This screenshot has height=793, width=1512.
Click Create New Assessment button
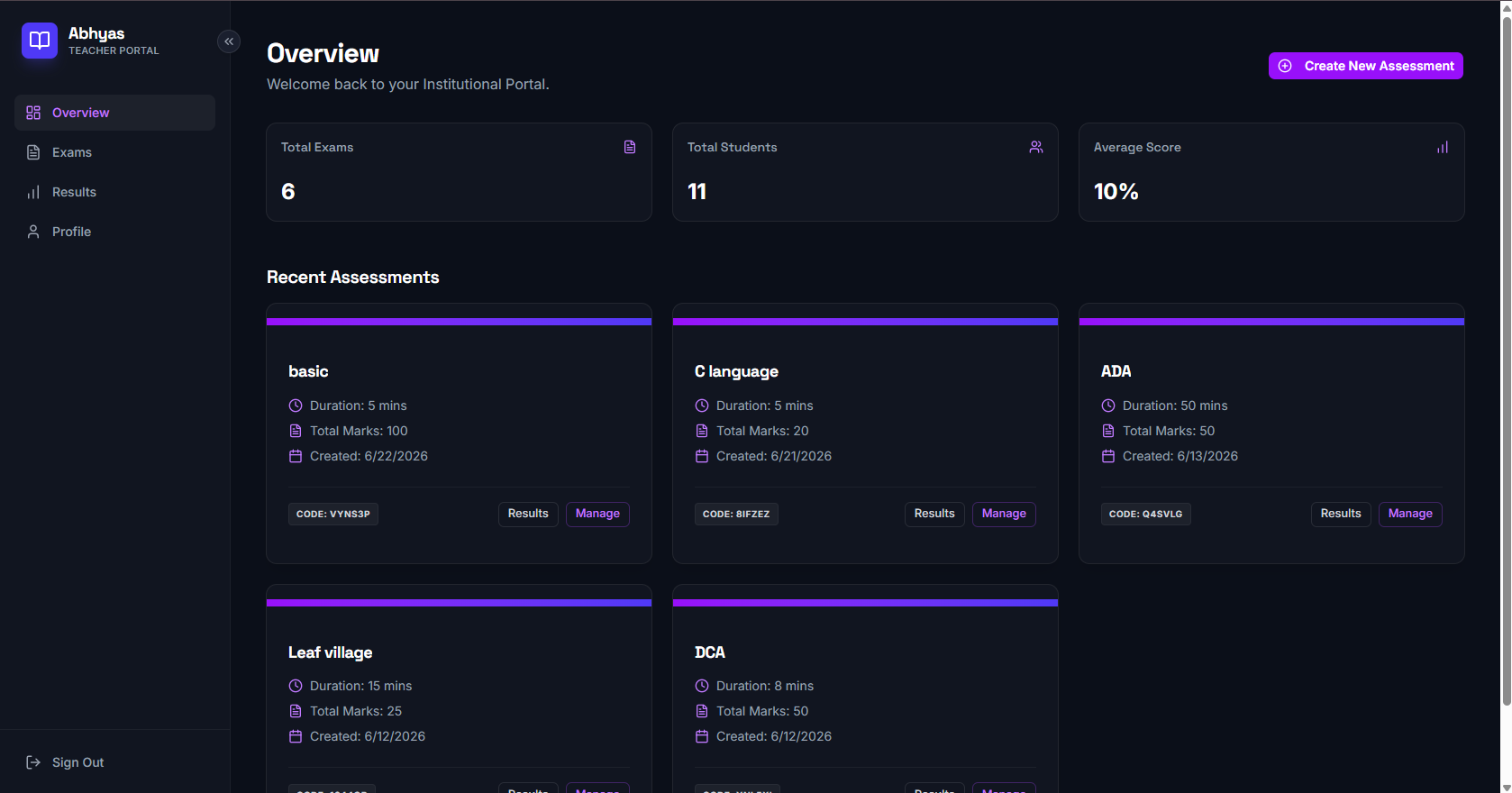(1365, 66)
